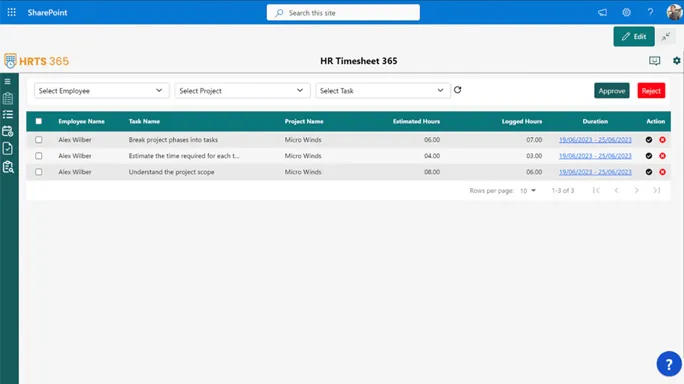Open the sidebar hamburger menu

7,82
